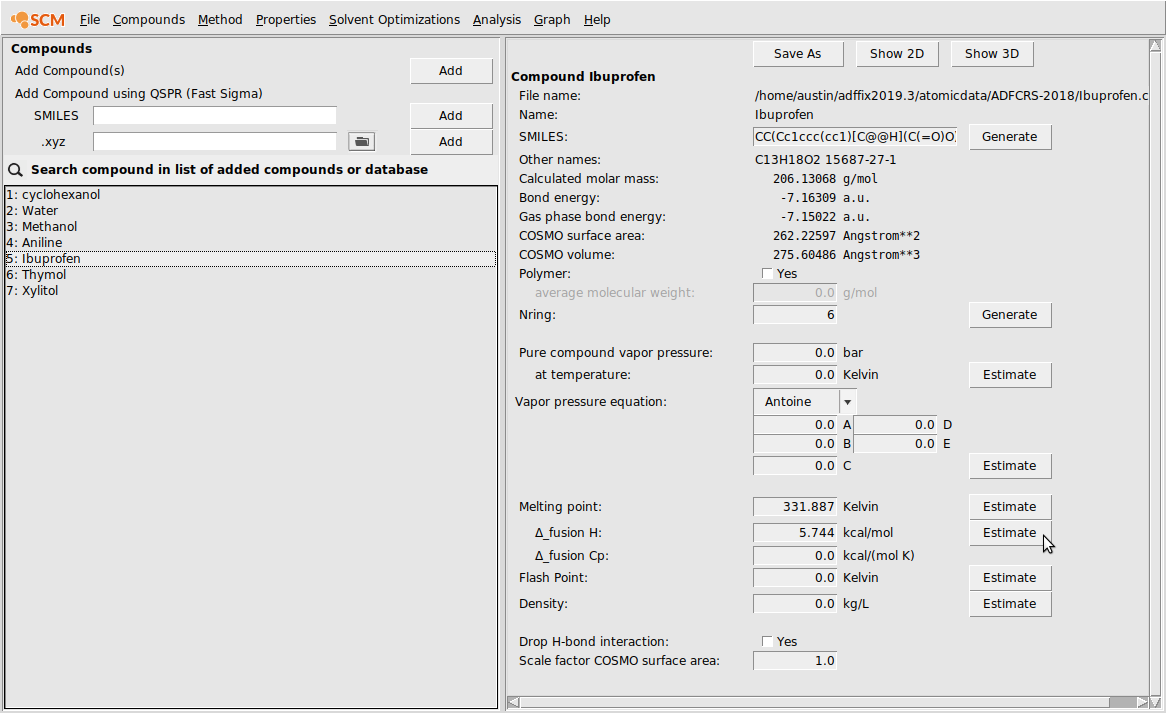
Task: Click the Density value field
Action: (x=795, y=604)
